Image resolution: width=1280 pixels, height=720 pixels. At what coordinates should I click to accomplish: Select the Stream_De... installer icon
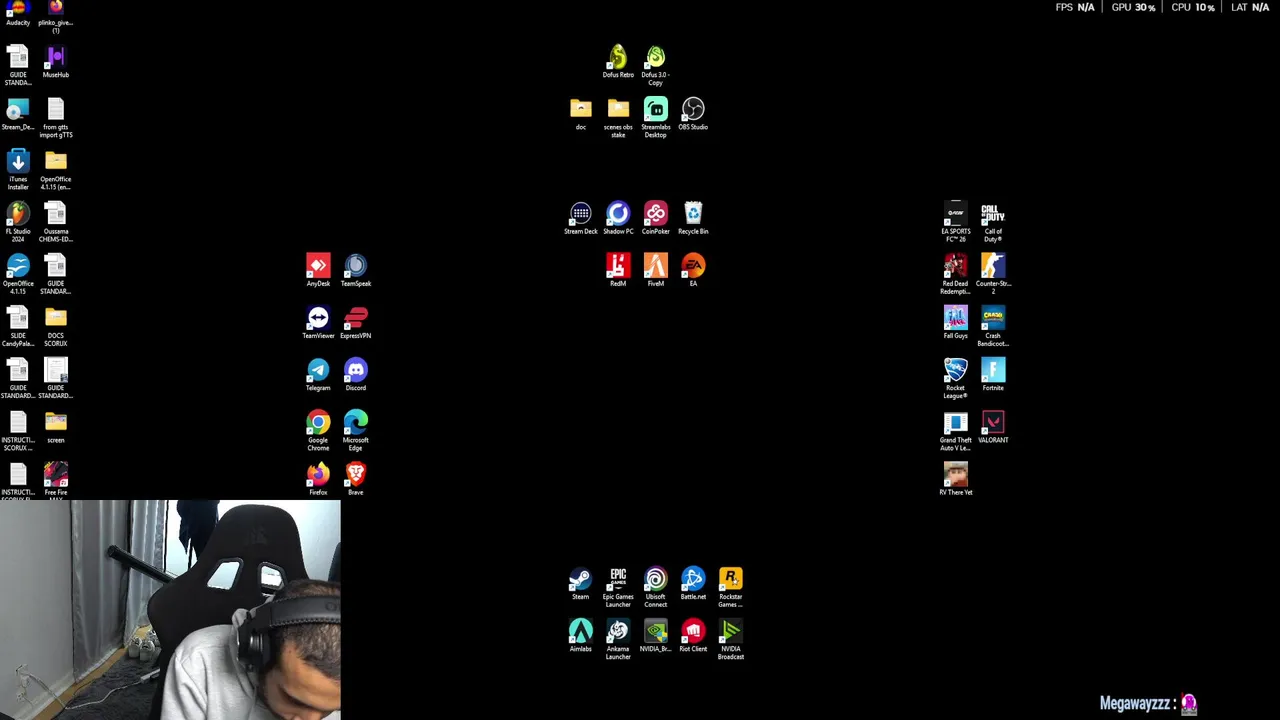(x=18, y=115)
